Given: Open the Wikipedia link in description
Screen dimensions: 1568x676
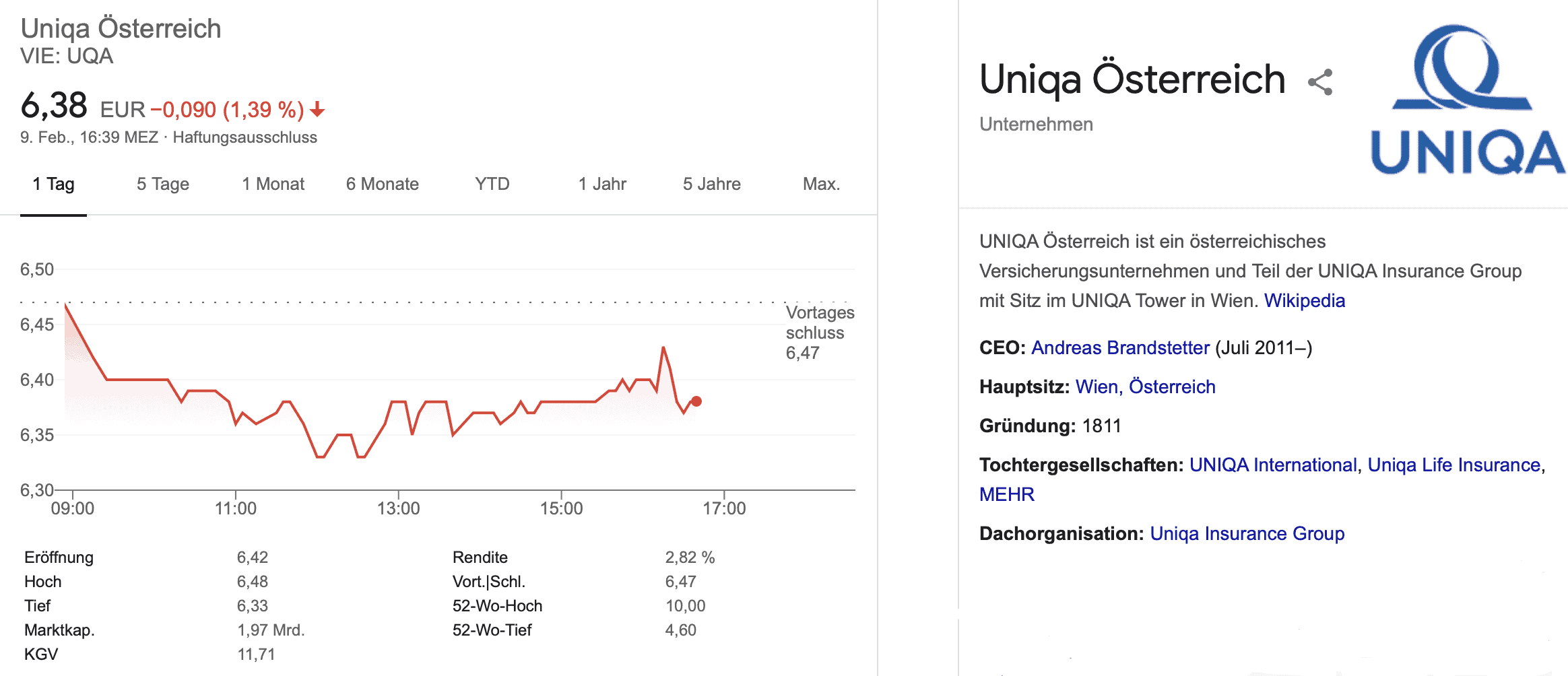Looking at the screenshot, I should (1304, 300).
